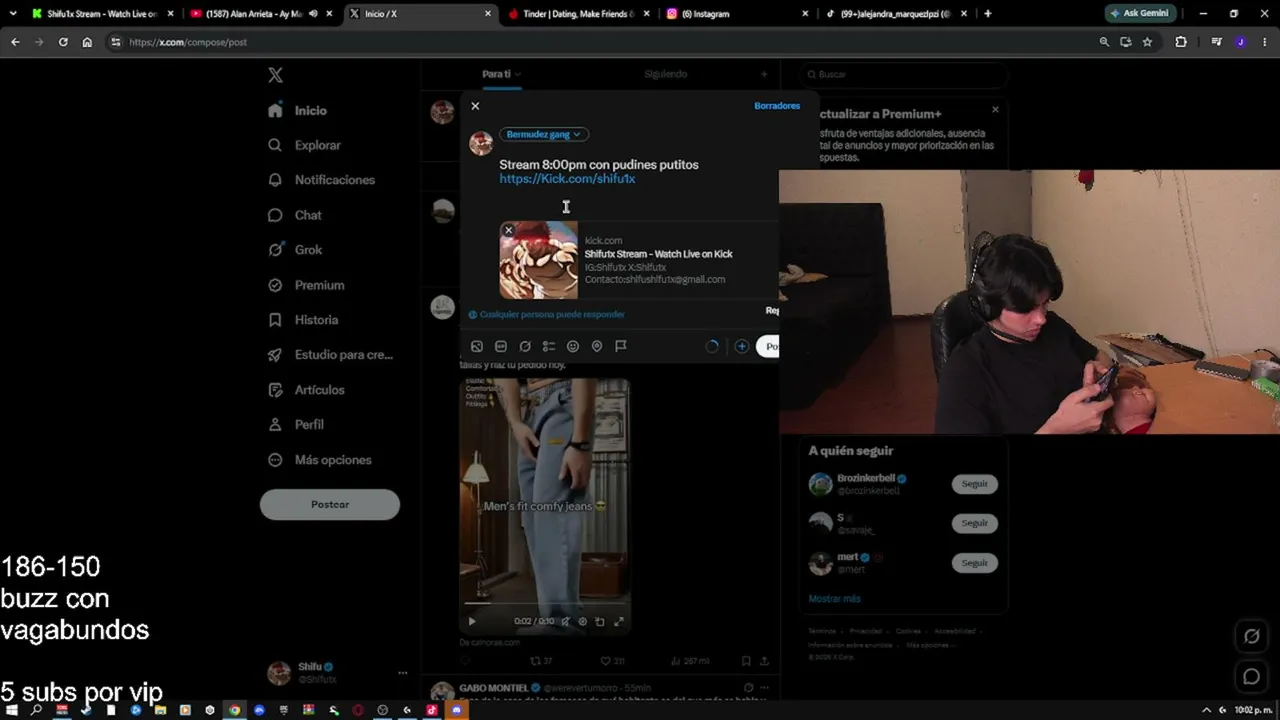
Task: Click the X search box Buscar
Action: pos(905,74)
